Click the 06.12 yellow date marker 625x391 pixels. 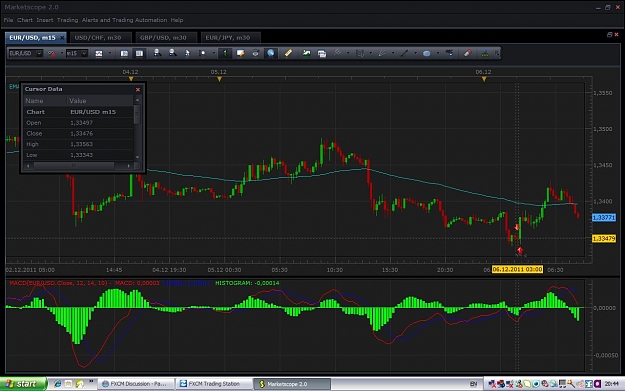484,79
